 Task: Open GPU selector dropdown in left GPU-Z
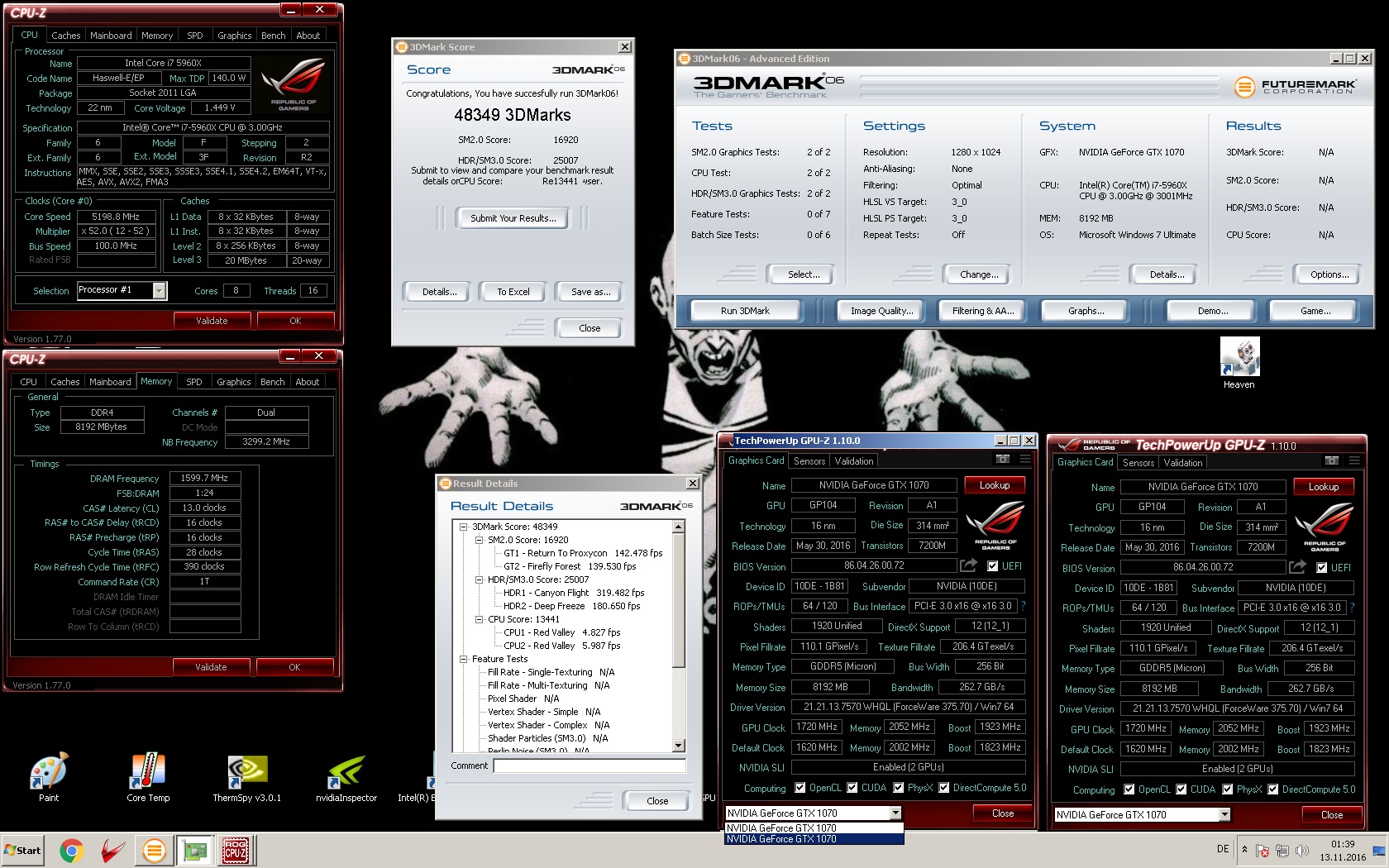pyautogui.click(x=895, y=813)
